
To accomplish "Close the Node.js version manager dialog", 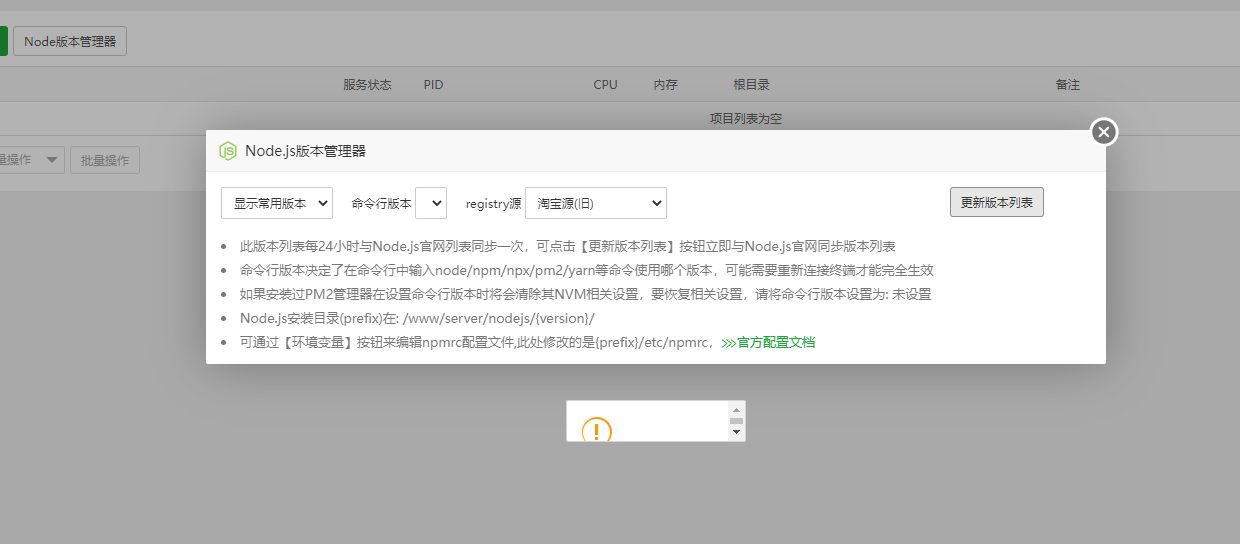I will click(x=1103, y=132).
